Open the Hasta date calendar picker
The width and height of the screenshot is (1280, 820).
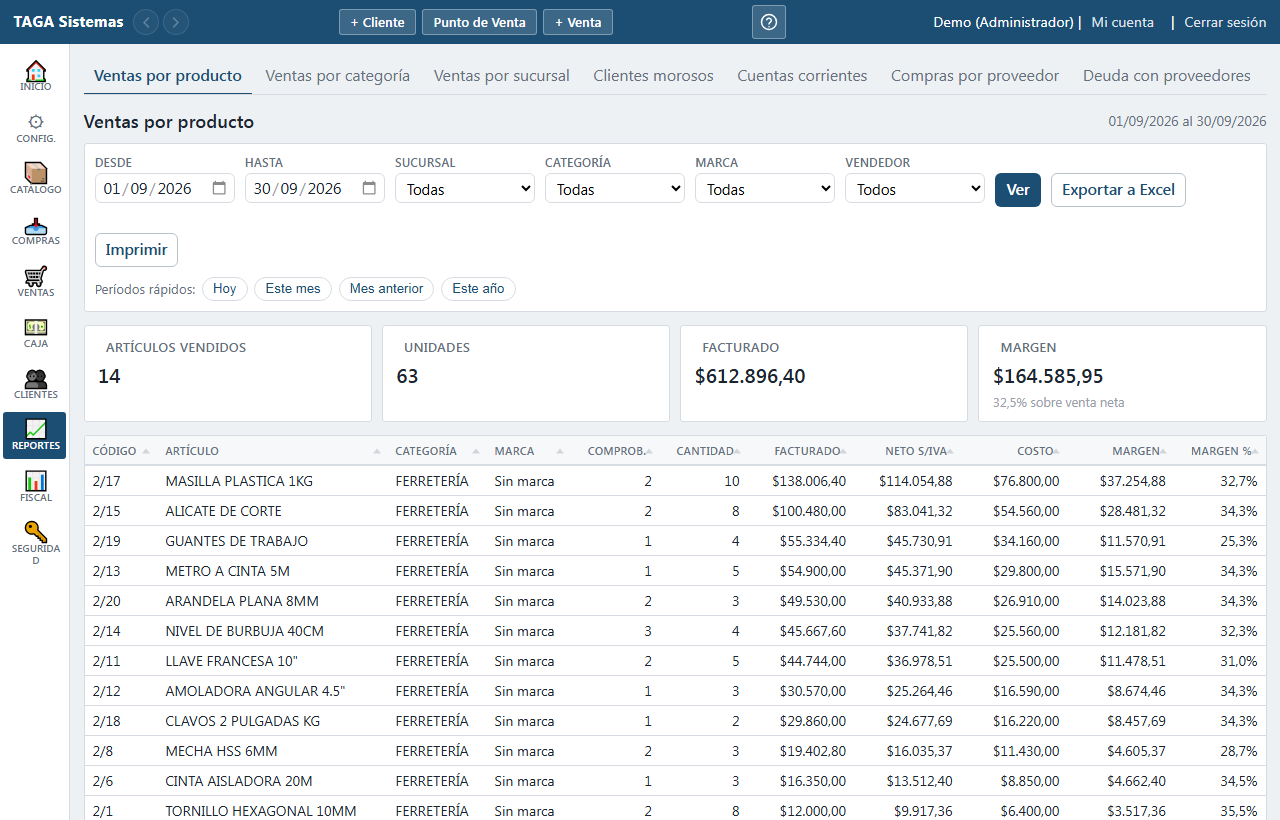[x=370, y=188]
